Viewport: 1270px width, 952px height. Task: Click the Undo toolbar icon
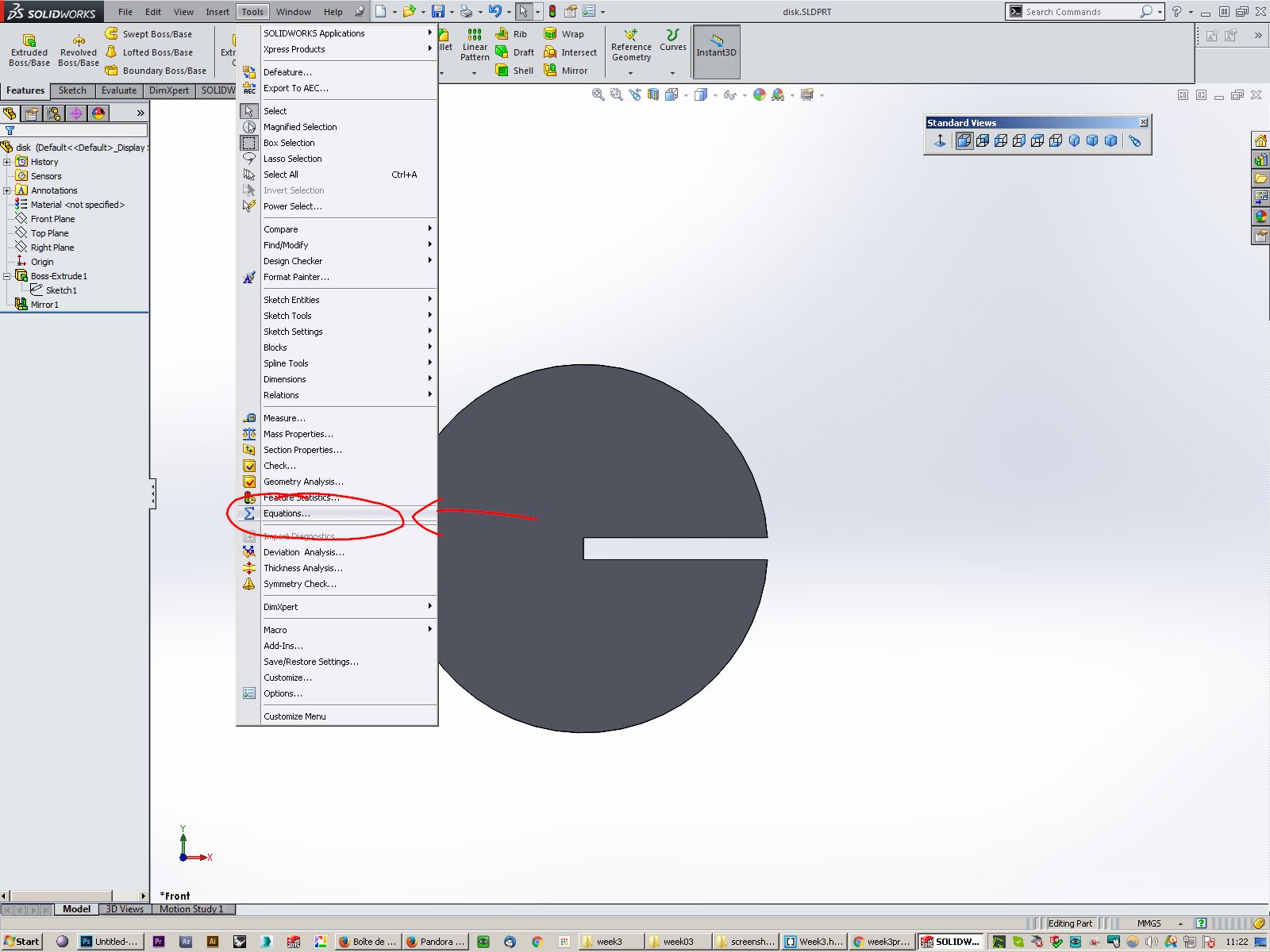[x=495, y=11]
